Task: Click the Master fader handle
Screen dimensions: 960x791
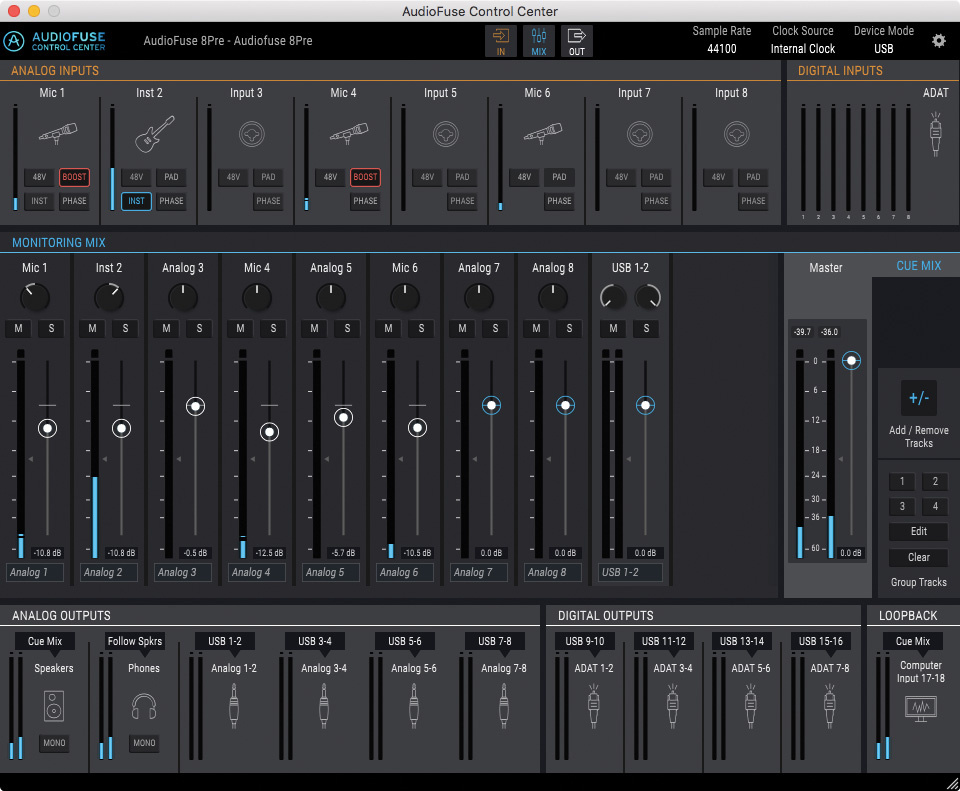Action: tap(851, 360)
